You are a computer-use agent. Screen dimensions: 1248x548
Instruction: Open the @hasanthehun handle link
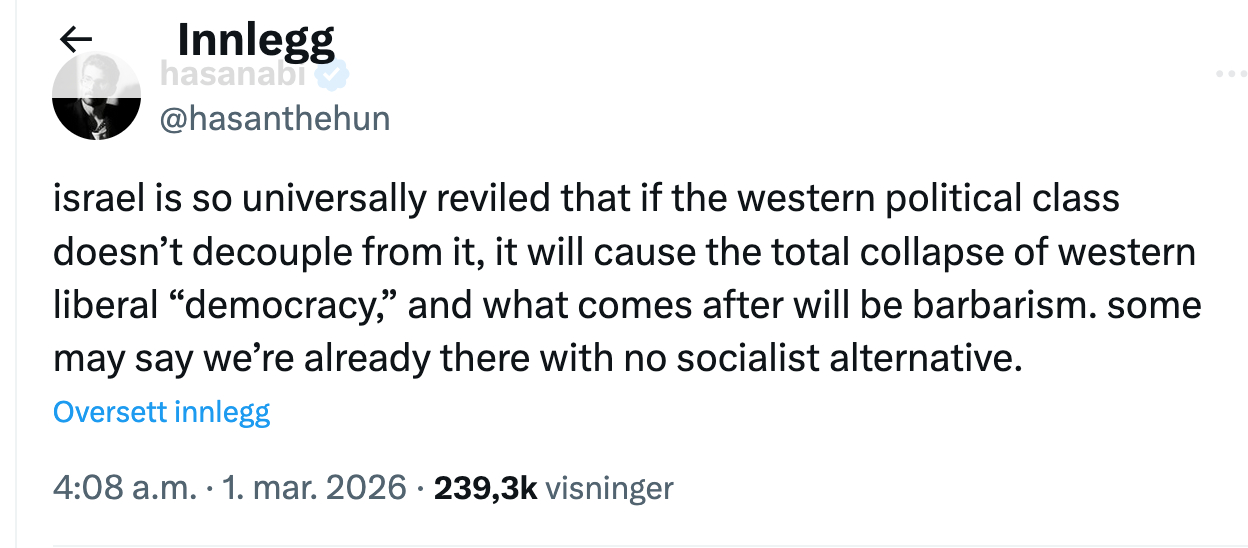(x=275, y=119)
